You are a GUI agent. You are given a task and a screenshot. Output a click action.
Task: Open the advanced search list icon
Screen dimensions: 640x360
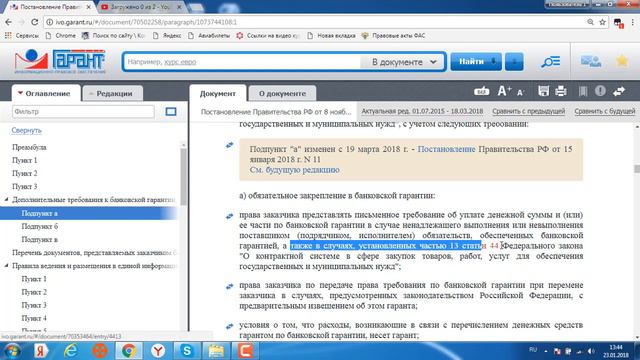(x=550, y=62)
